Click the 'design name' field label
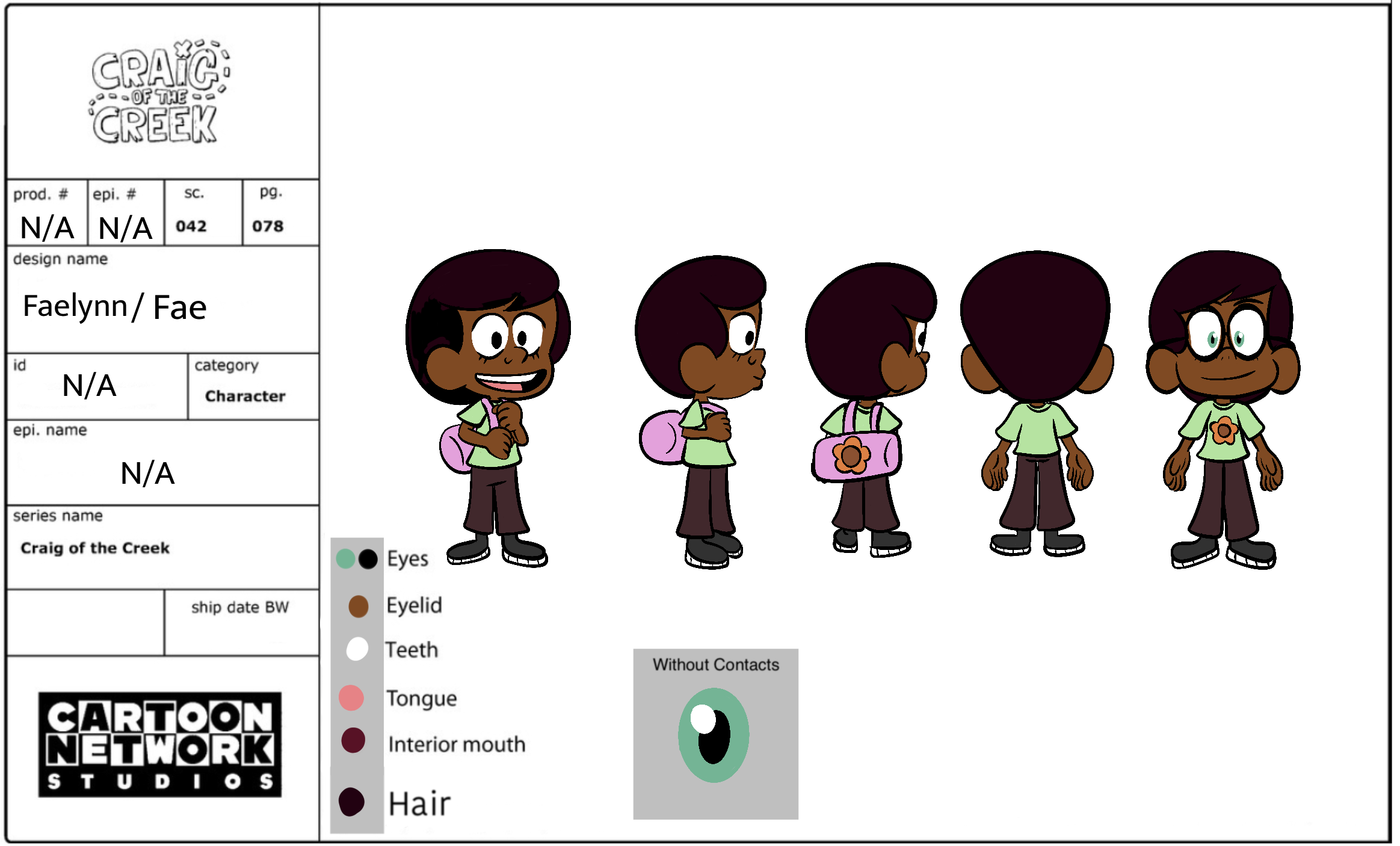Screen dimensions: 1400x846 61,259
